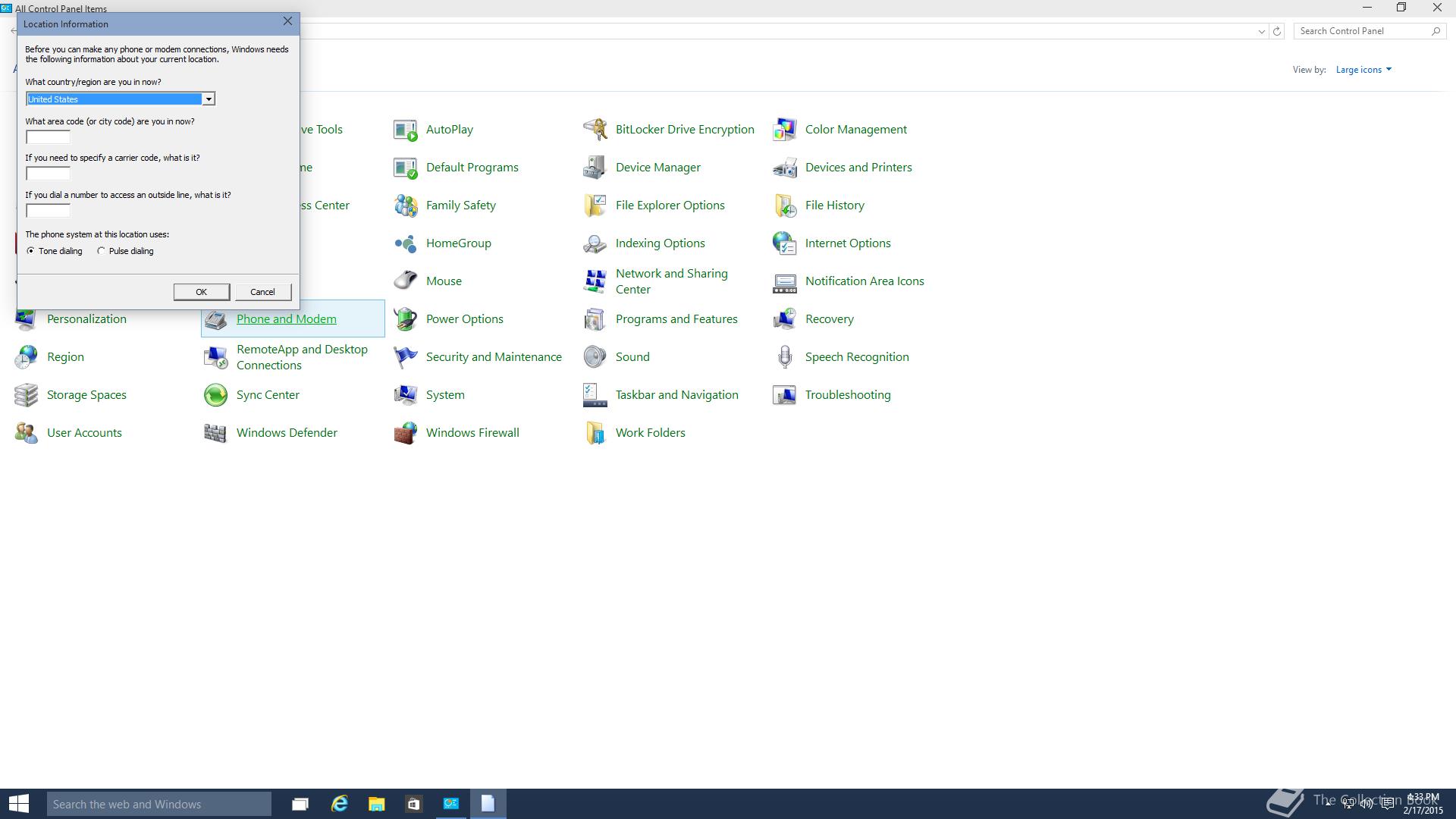Open the BitLocker Drive Encryption icon
Image resolution: width=1456 pixels, height=819 pixels.
pyautogui.click(x=595, y=130)
